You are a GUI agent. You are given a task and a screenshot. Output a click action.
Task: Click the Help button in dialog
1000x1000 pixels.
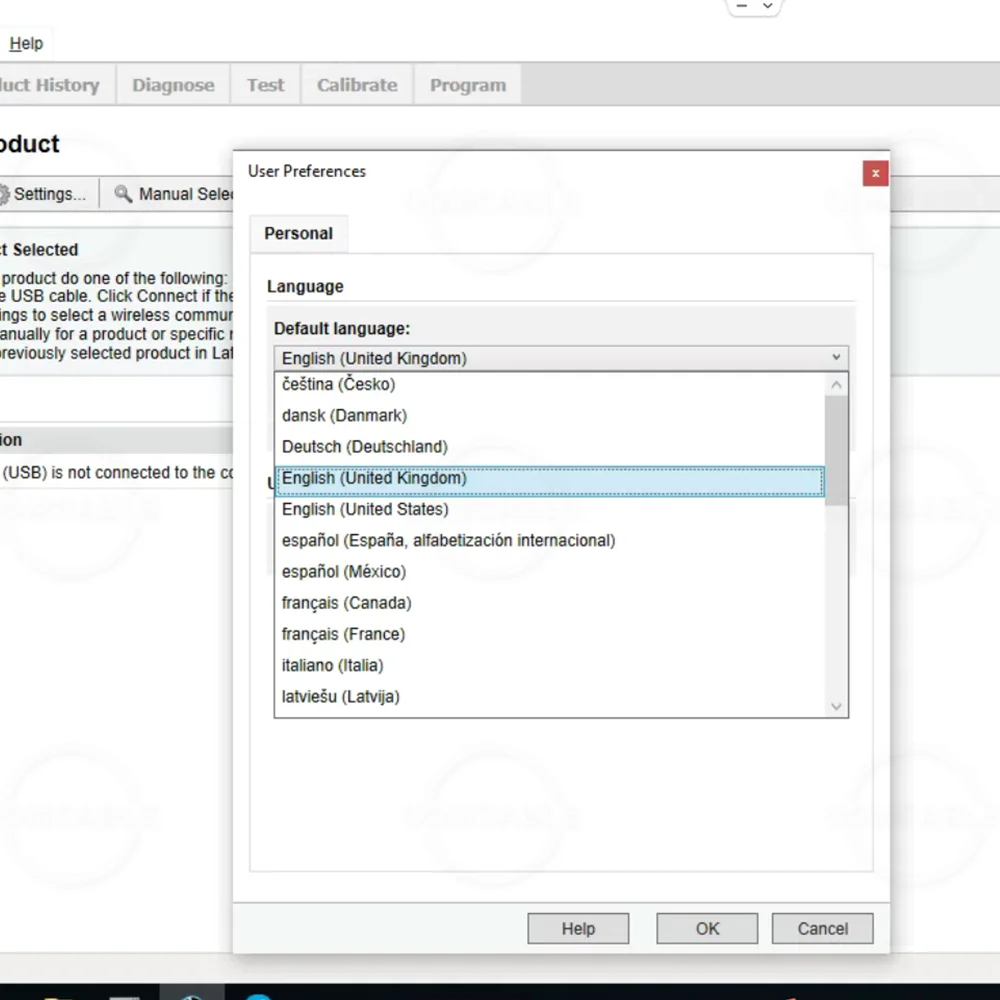pyautogui.click(x=578, y=928)
